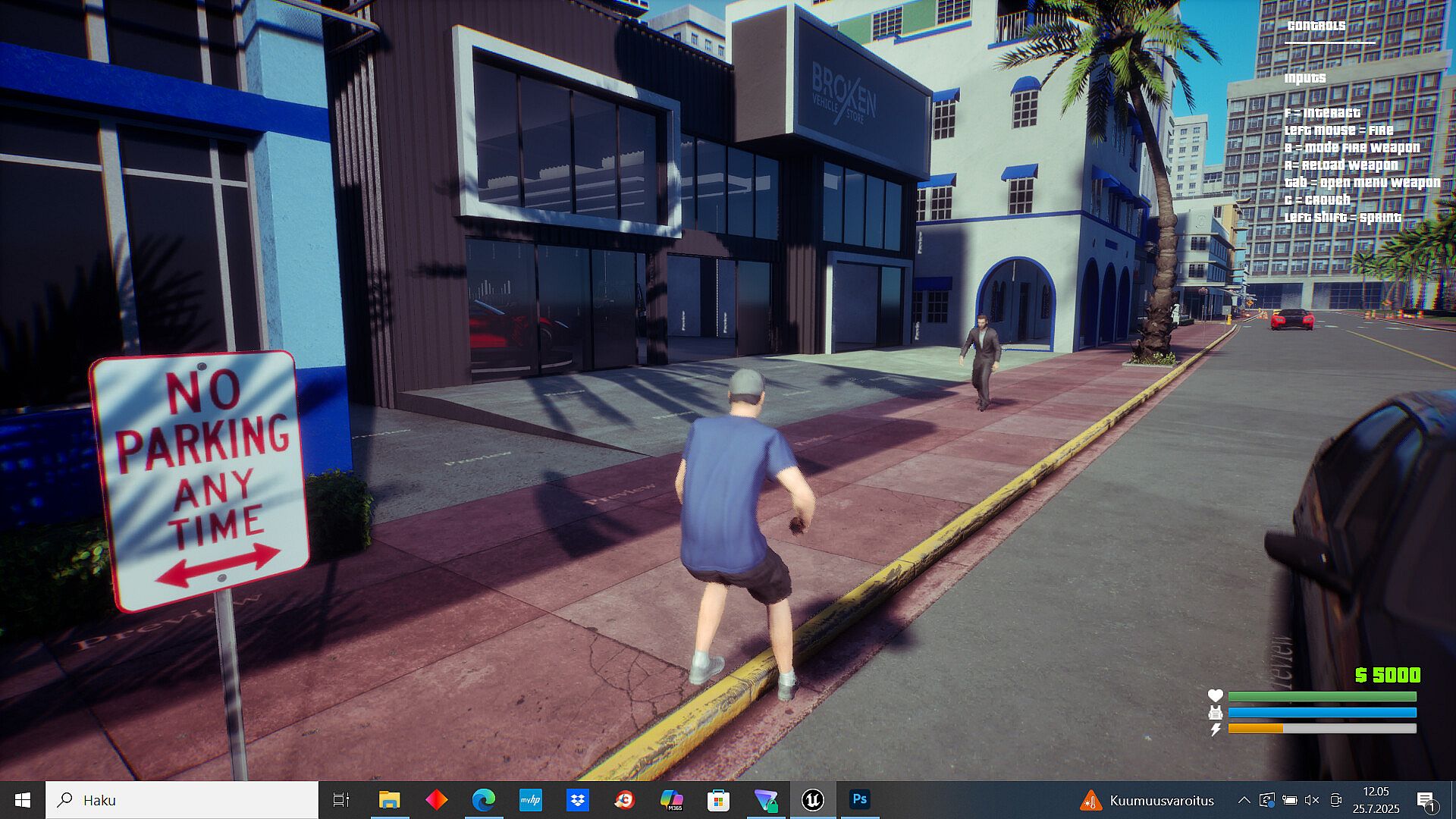The height and width of the screenshot is (819, 1456).
Task: Switch to the Unreal Engine taskbar icon
Action: (x=812, y=800)
